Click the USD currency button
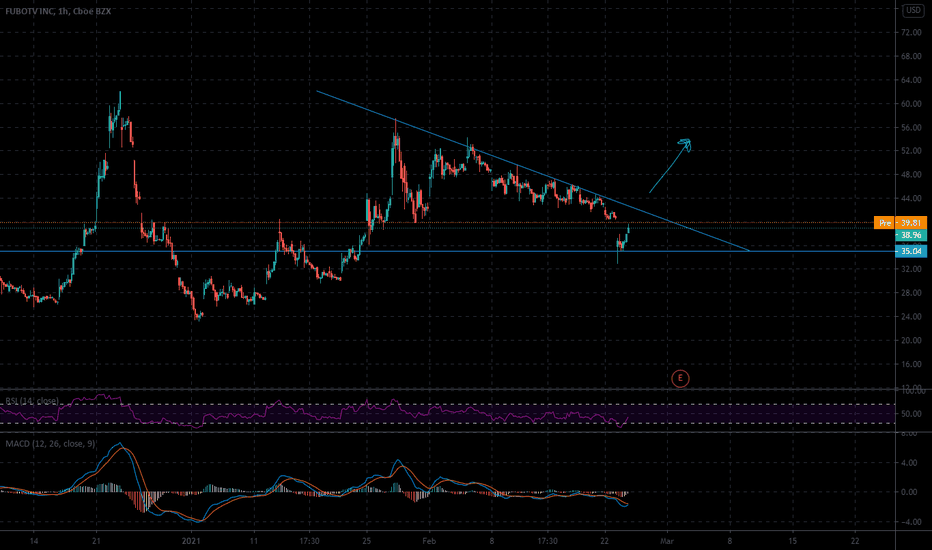 [x=914, y=10]
